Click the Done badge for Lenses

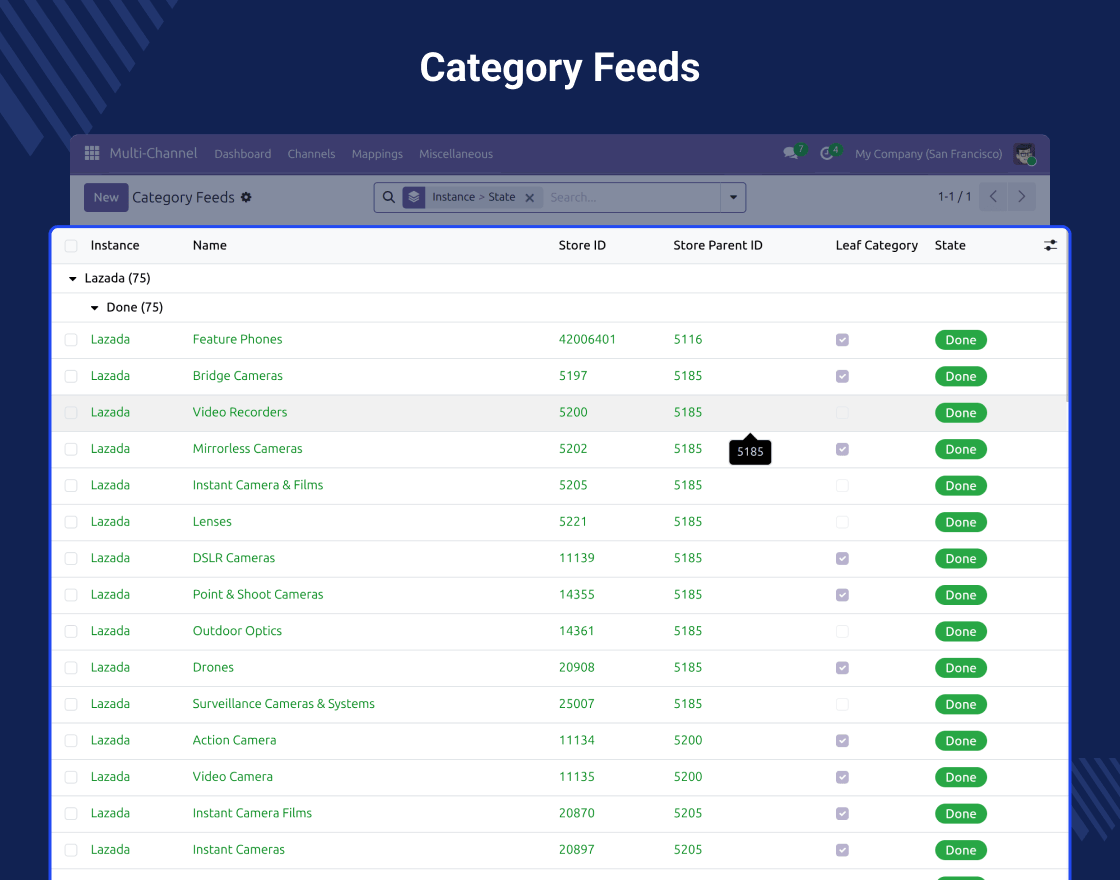tap(961, 522)
